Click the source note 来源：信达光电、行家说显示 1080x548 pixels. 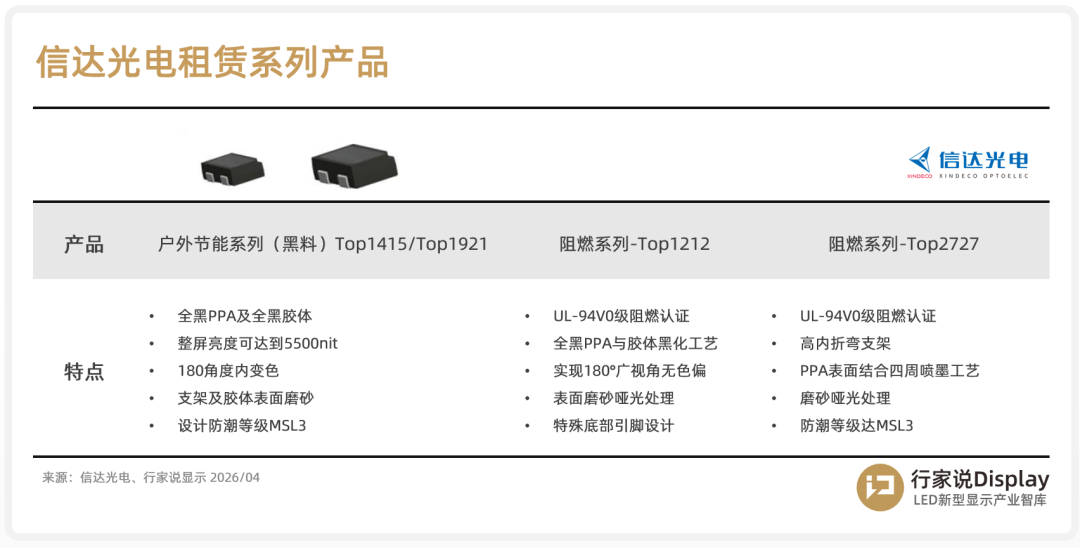151,478
